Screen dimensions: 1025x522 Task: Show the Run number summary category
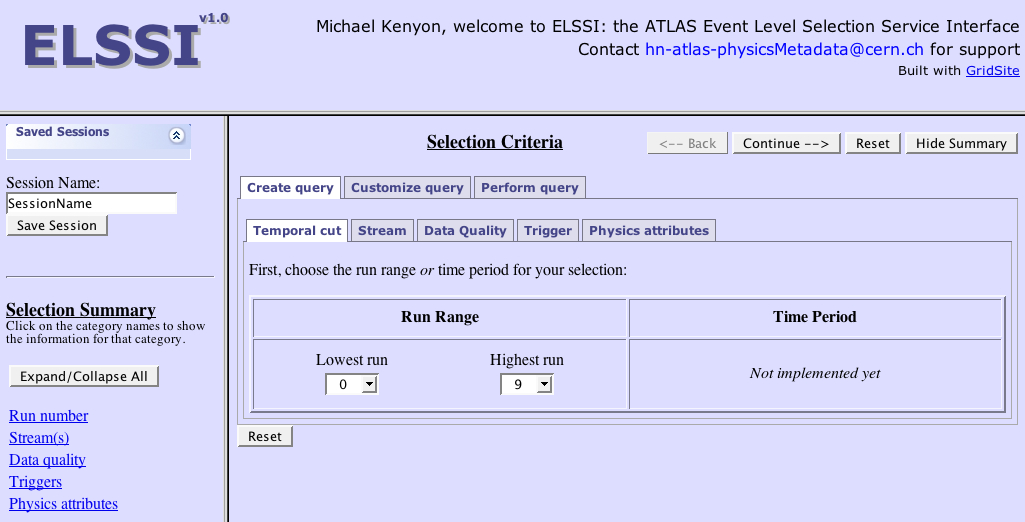pos(48,416)
